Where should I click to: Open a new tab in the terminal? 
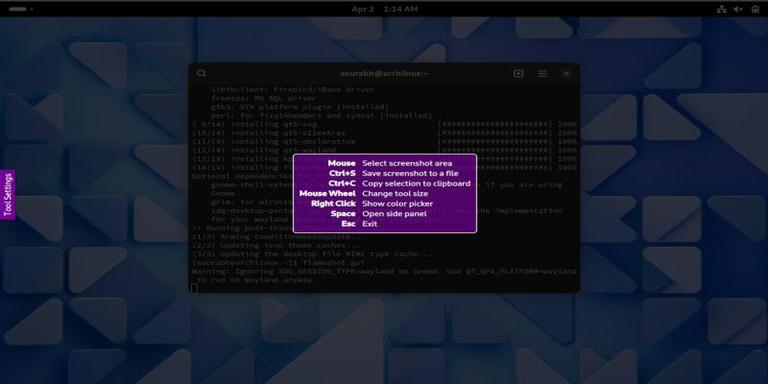tap(518, 73)
